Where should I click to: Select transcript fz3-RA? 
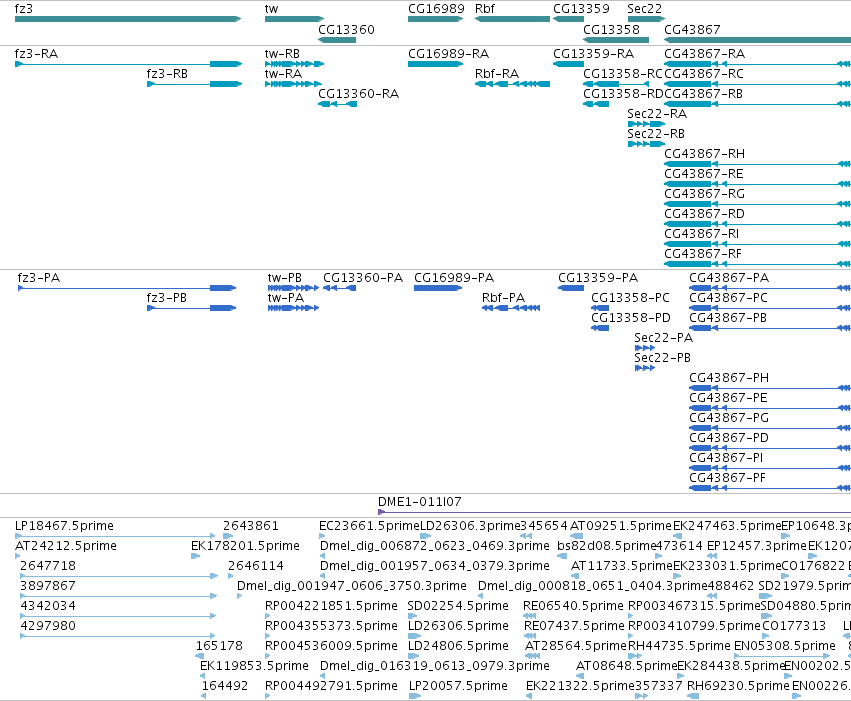tap(128, 64)
